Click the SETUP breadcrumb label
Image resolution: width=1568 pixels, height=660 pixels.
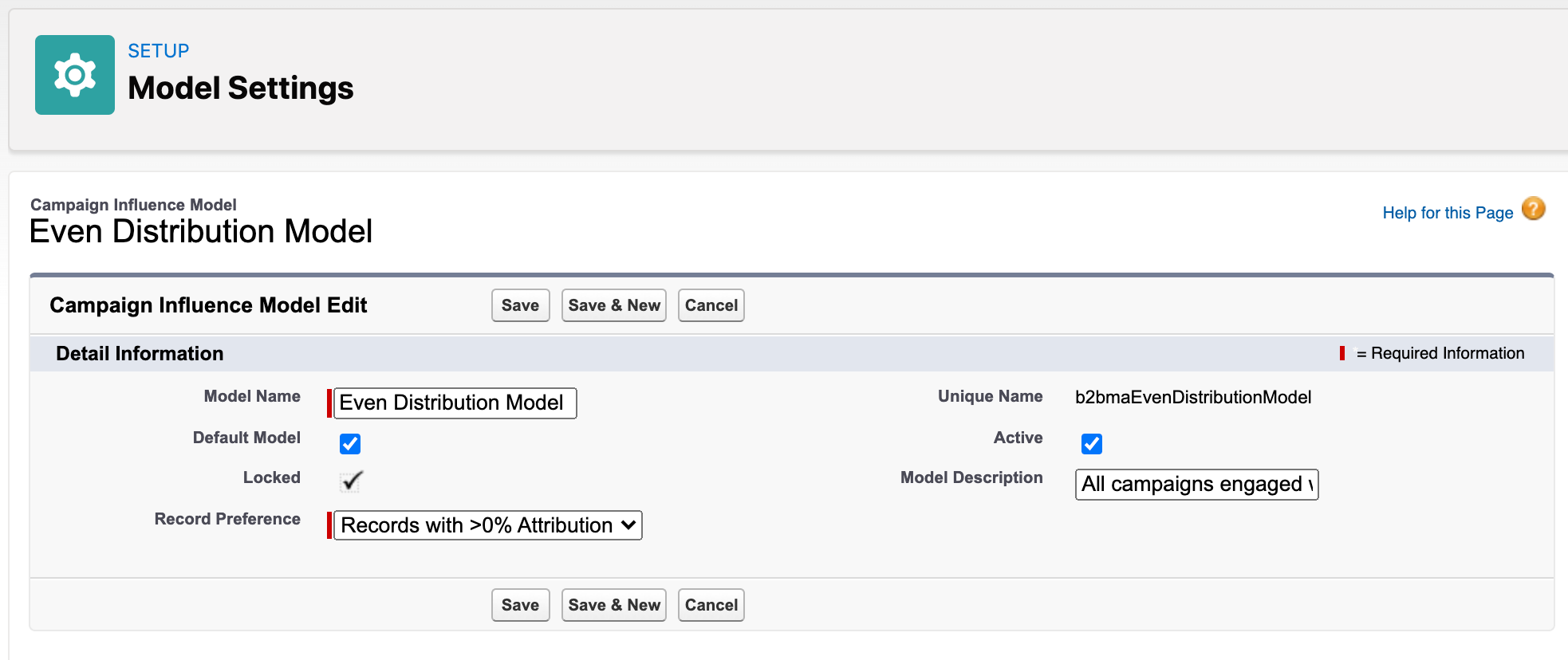coord(159,51)
